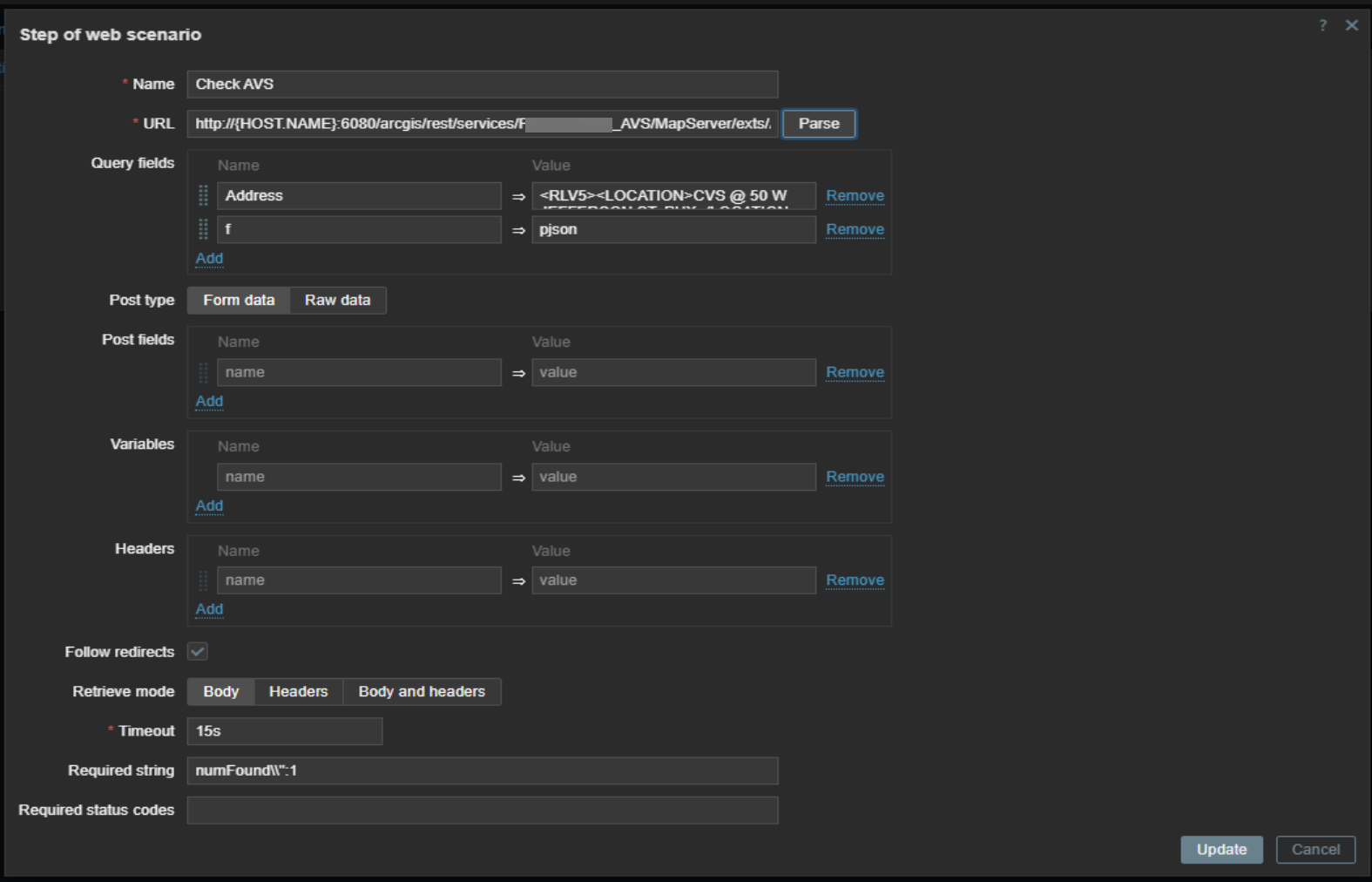This screenshot has height=882, width=1372.
Task: Select Form data post type
Action: point(239,300)
